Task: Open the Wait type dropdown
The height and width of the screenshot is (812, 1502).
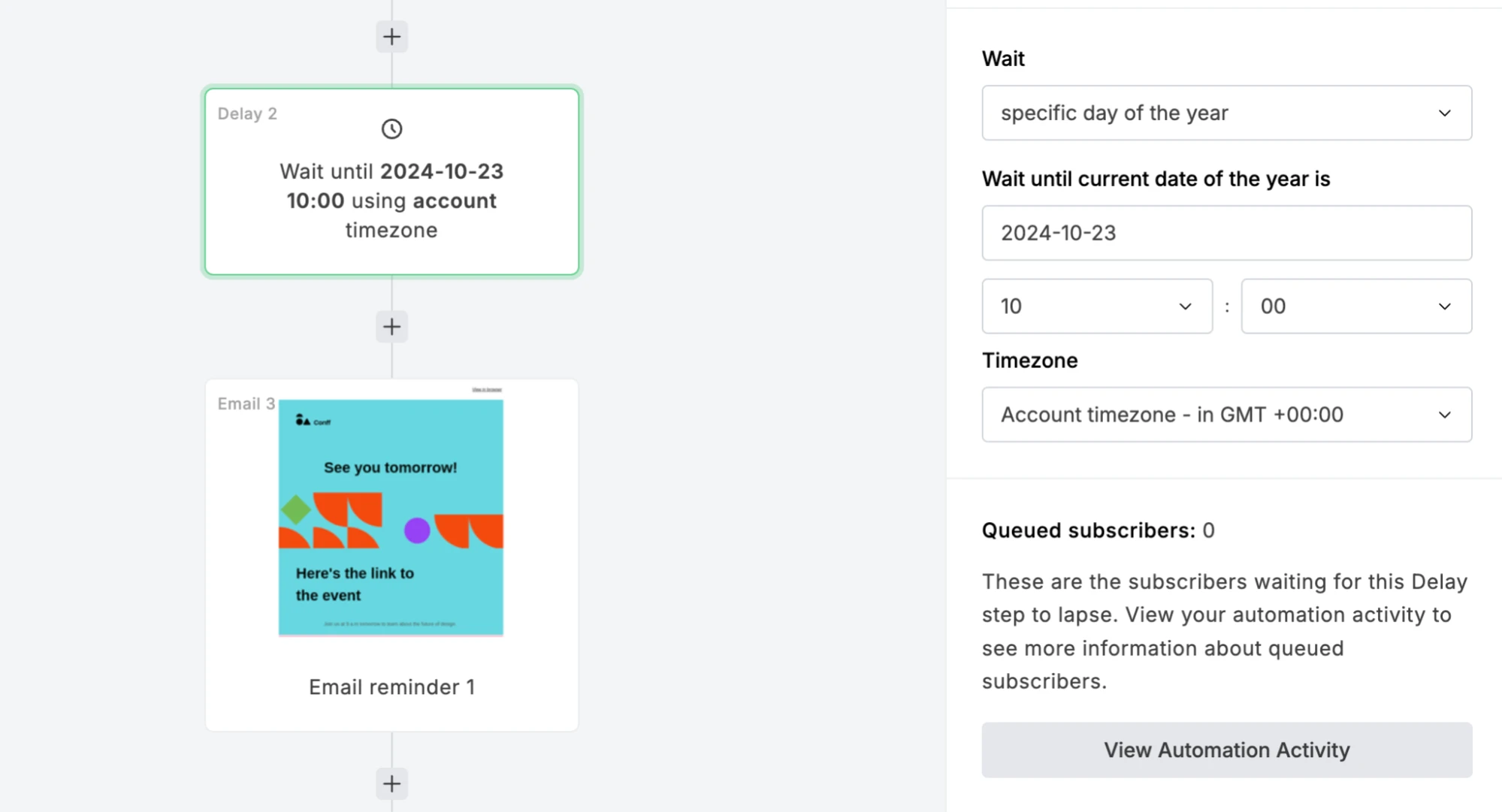Action: tap(1225, 113)
